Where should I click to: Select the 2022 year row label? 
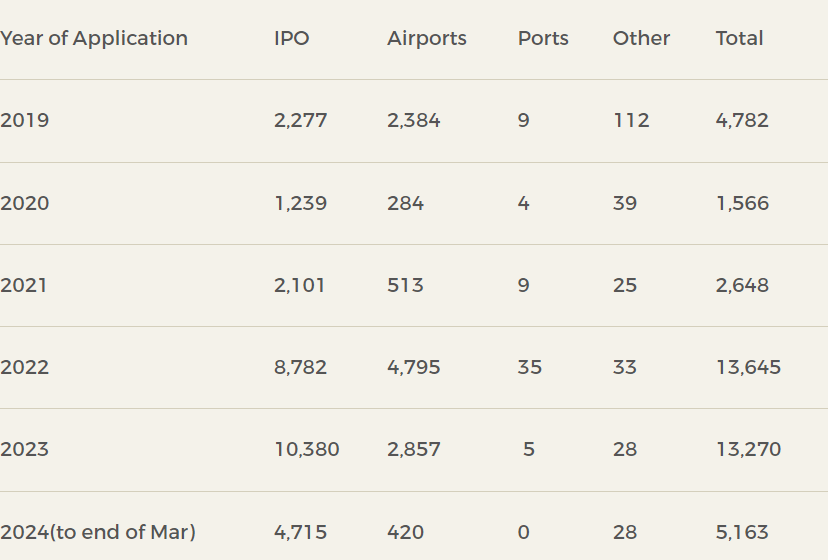click(x=25, y=368)
